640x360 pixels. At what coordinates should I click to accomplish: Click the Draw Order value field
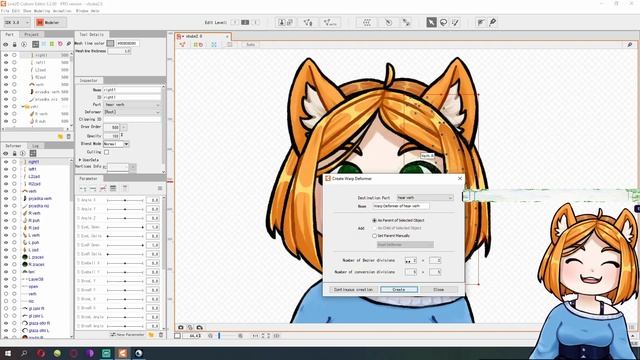pyautogui.click(x=111, y=127)
